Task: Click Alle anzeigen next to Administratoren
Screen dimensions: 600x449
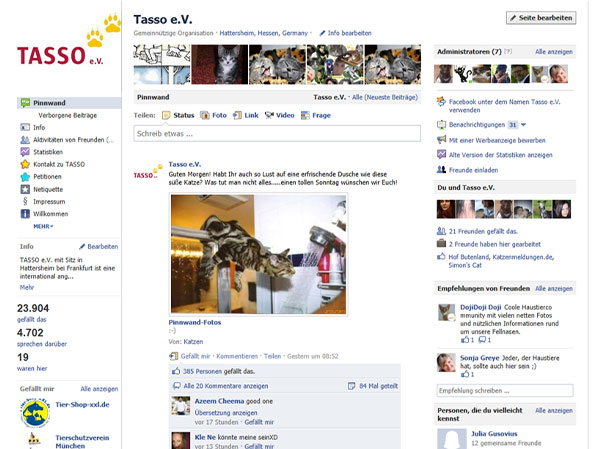Action: pyautogui.click(x=554, y=52)
